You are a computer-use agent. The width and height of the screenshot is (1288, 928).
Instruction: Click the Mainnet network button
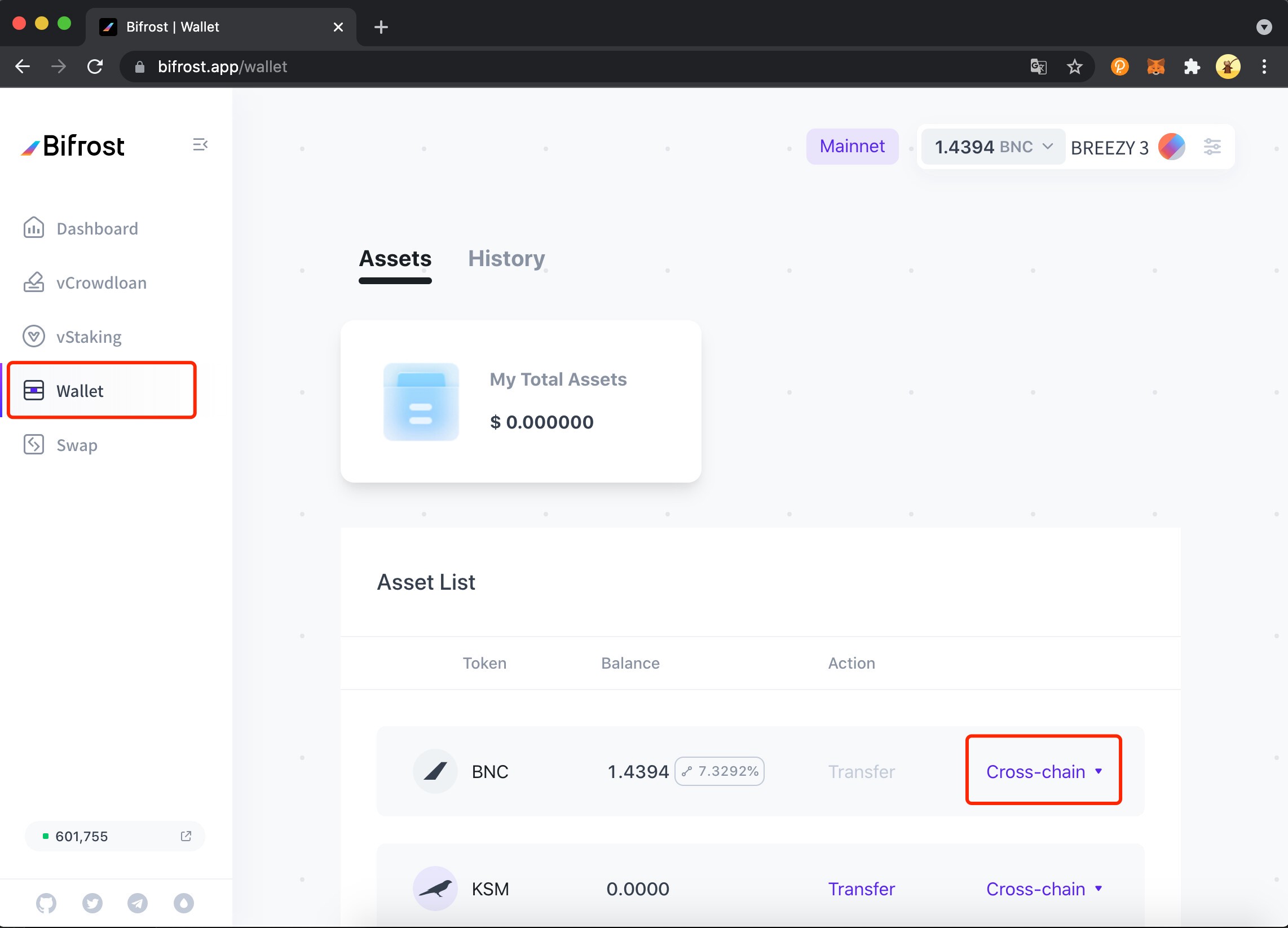click(852, 147)
